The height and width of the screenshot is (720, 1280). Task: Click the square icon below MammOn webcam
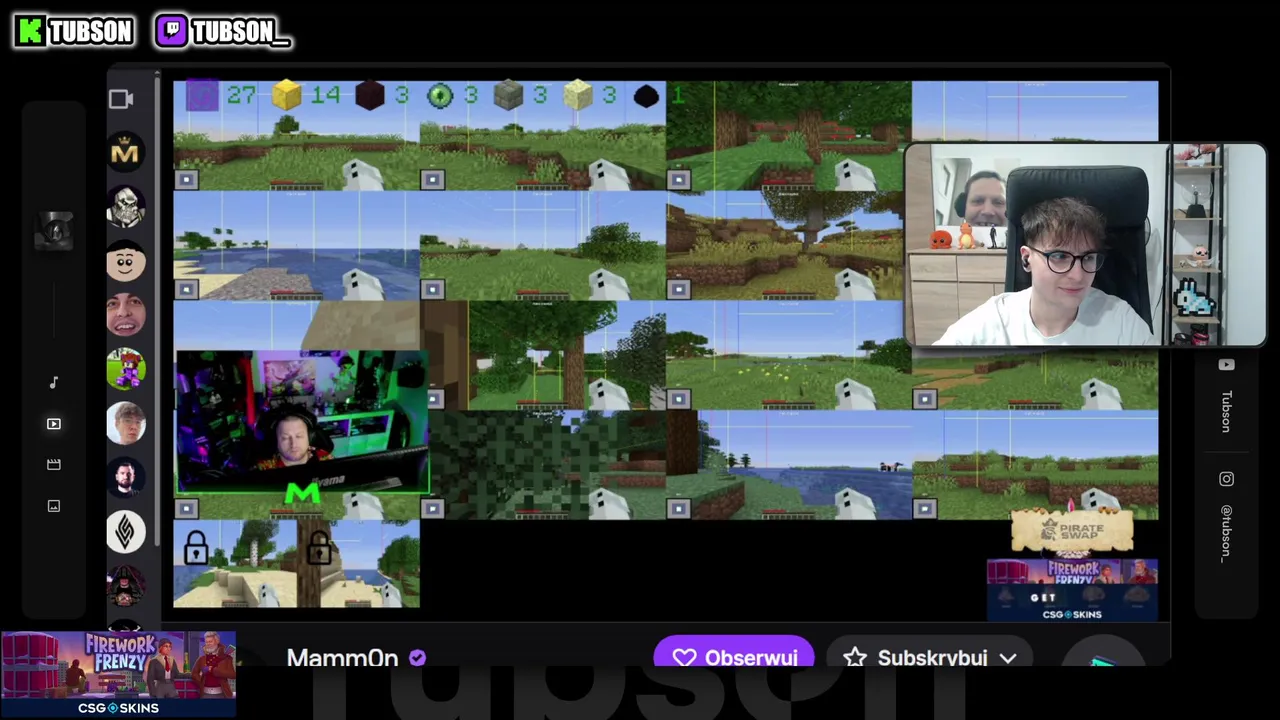coord(186,509)
